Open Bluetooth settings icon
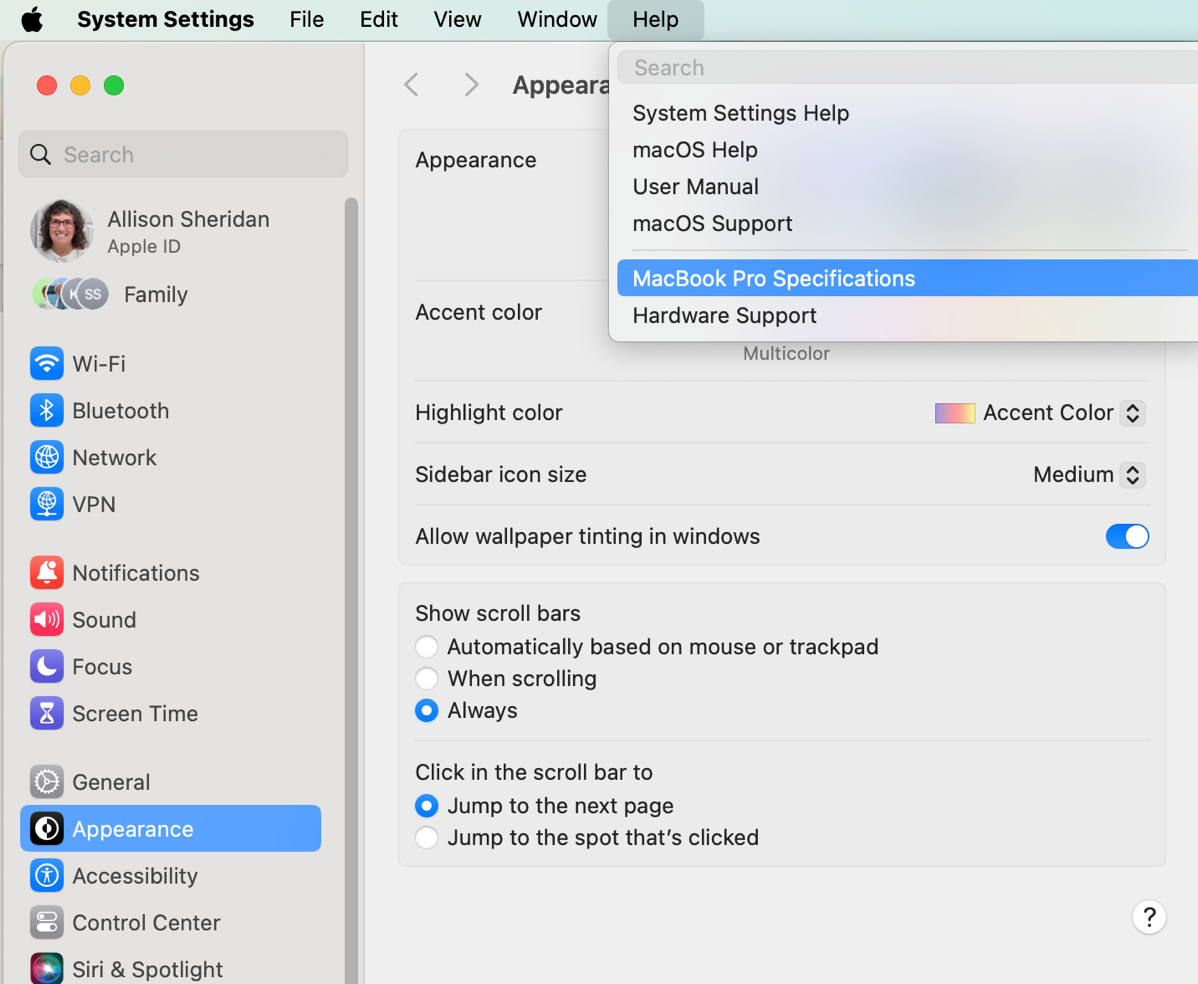 [x=47, y=411]
